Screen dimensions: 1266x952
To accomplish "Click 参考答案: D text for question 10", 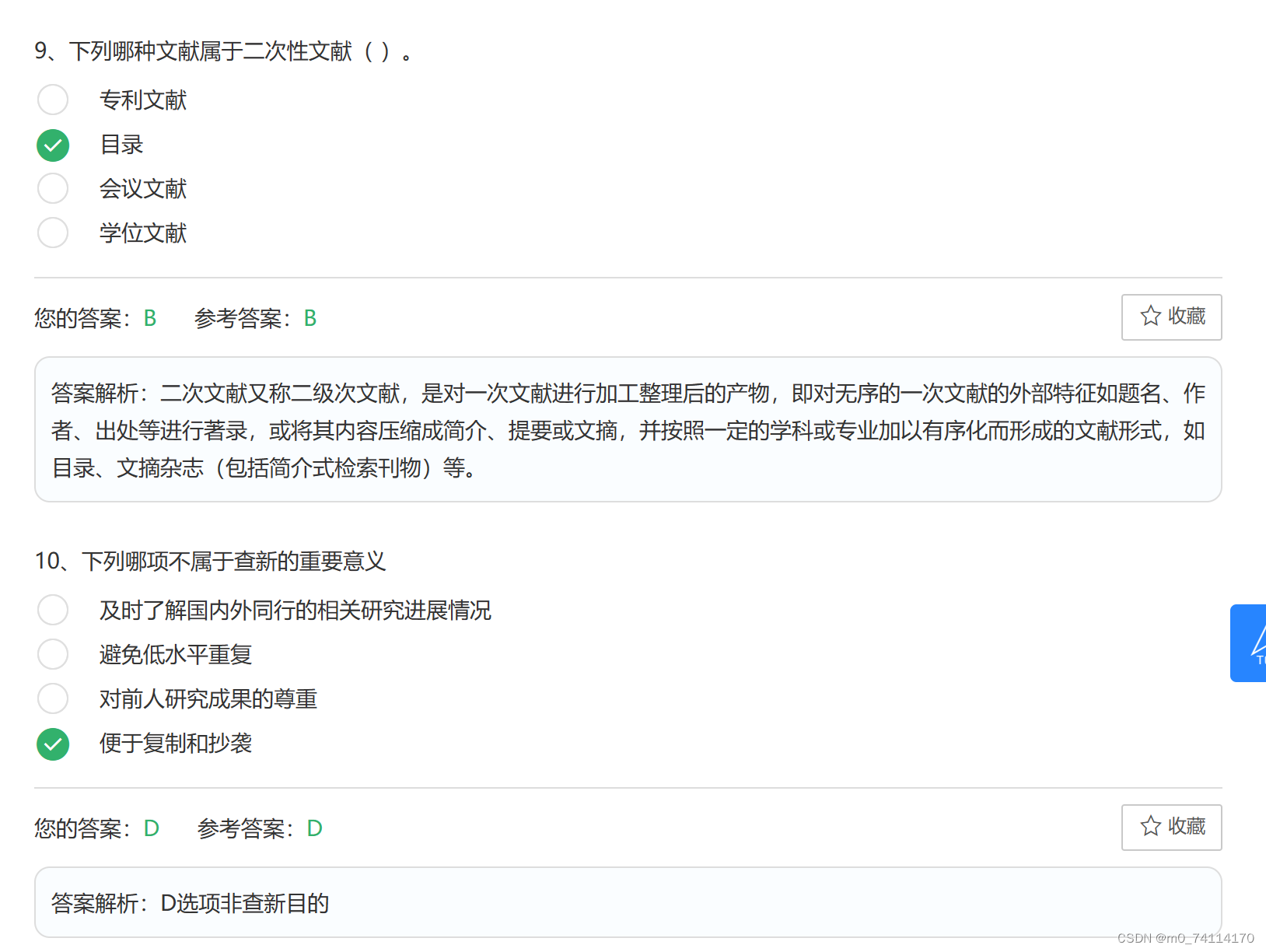I will (260, 828).
